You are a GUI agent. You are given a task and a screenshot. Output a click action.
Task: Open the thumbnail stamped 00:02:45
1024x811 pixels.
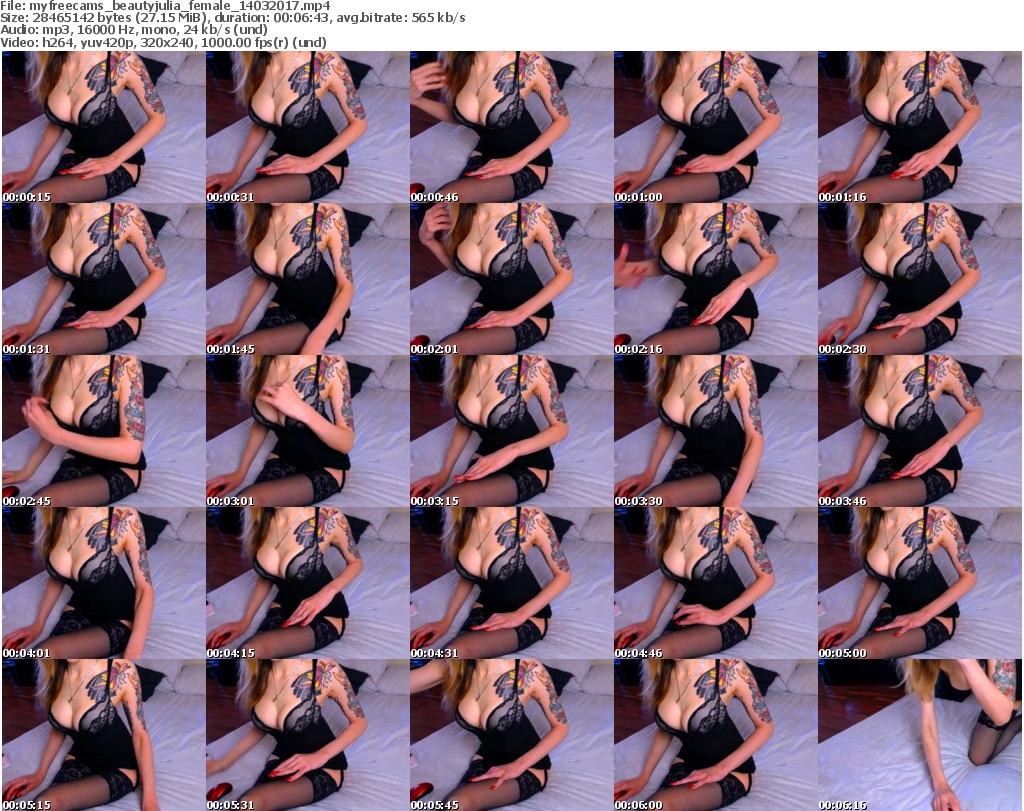(x=104, y=431)
